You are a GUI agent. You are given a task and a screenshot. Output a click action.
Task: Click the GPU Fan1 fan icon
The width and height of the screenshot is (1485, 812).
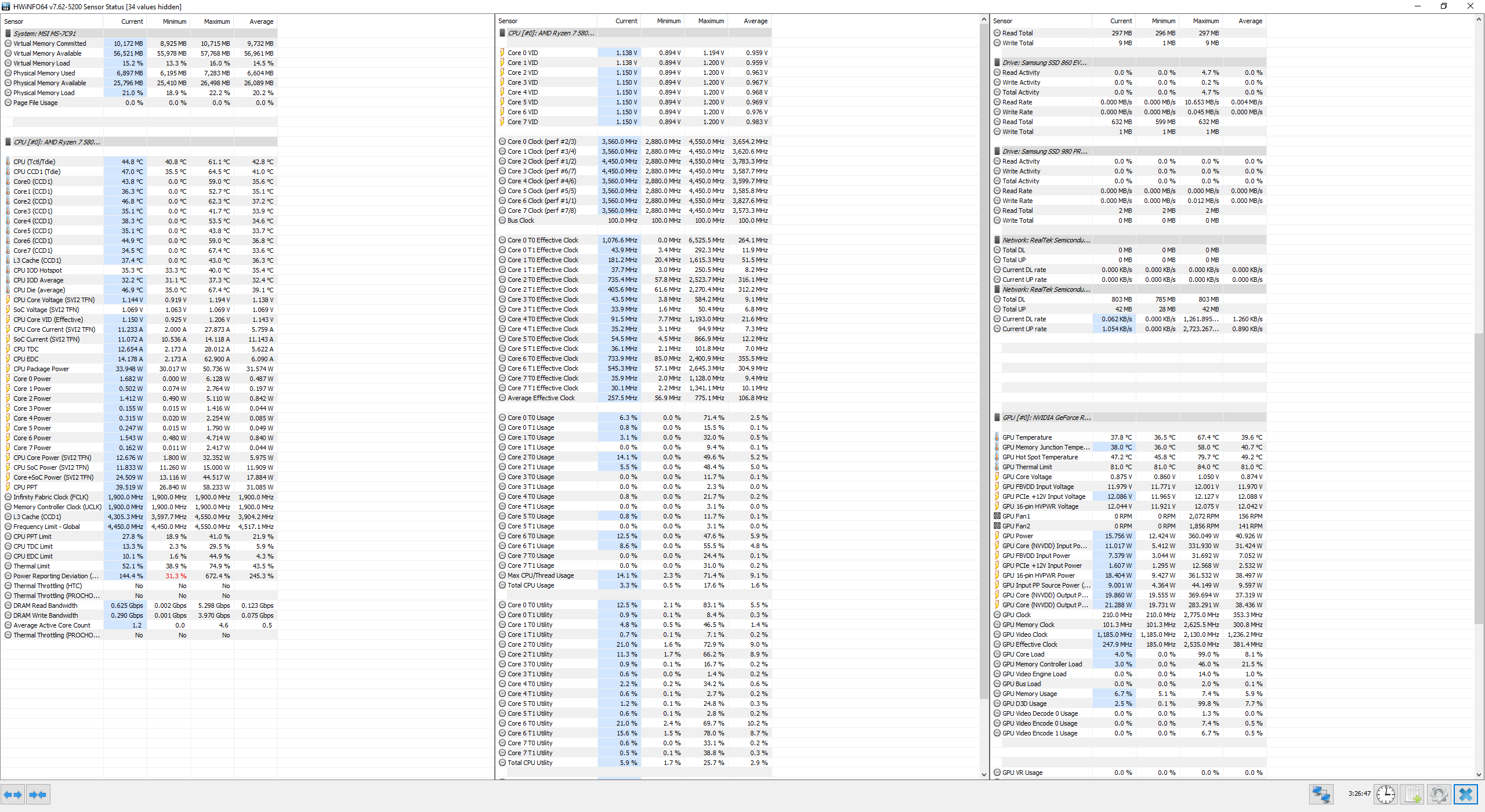click(x=997, y=516)
